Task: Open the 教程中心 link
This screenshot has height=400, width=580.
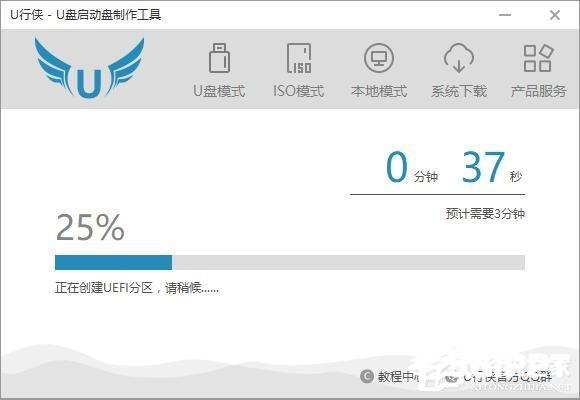Action: click(399, 377)
